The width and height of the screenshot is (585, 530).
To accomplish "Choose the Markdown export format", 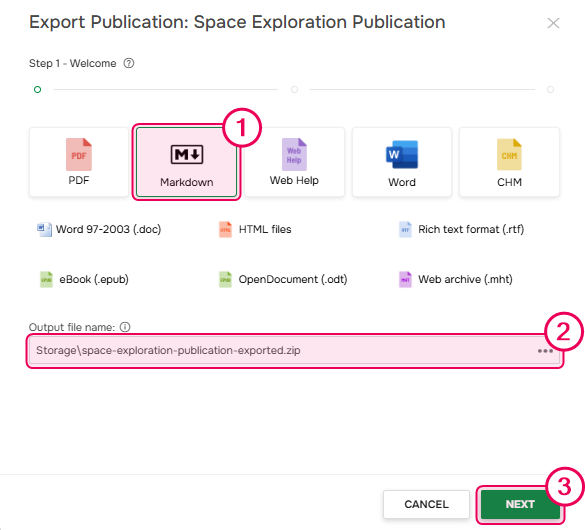I will [187, 162].
